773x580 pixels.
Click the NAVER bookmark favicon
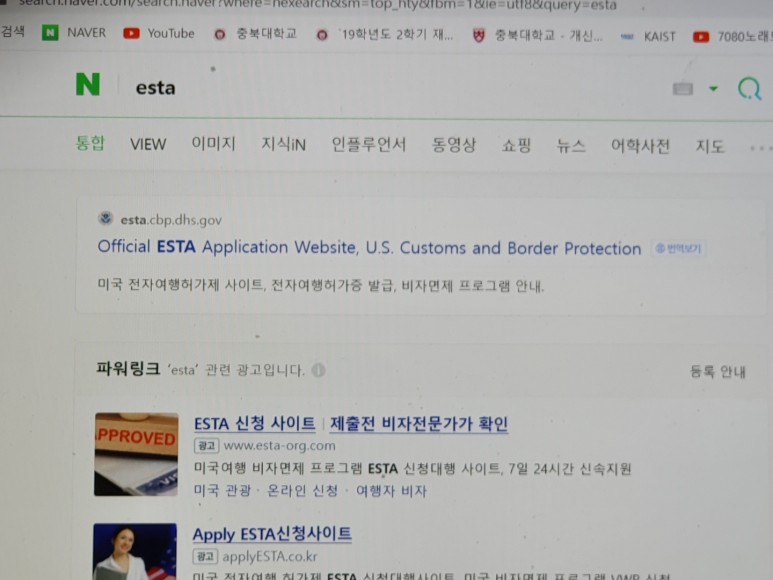pos(50,33)
